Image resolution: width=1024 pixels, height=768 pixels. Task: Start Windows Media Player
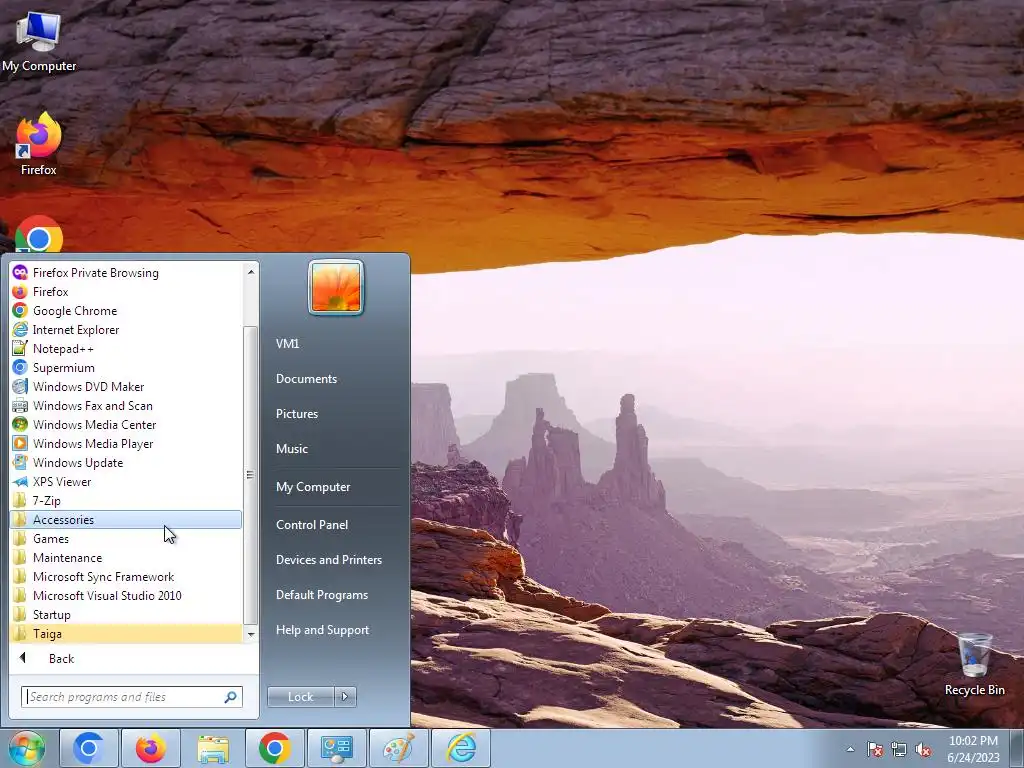click(126, 443)
